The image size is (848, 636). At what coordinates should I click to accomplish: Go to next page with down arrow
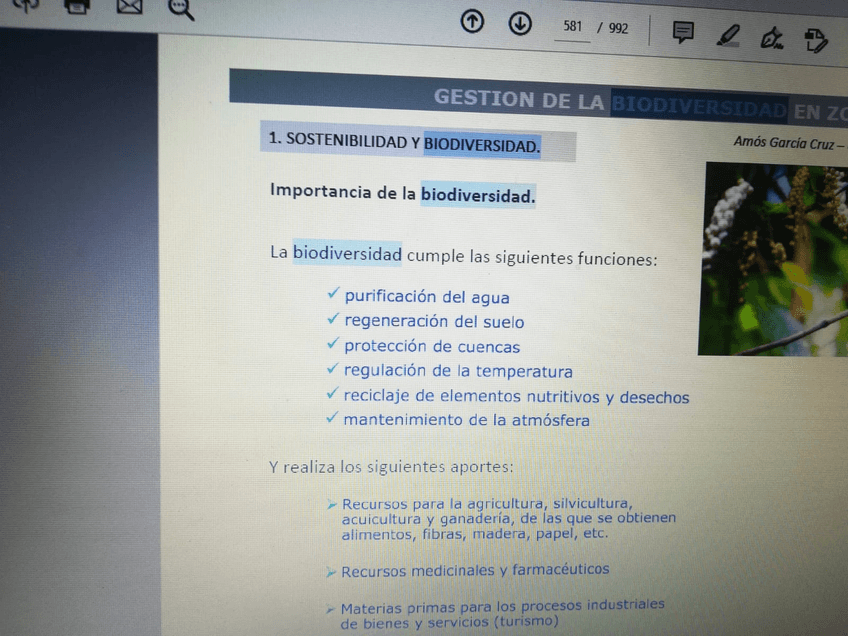519,23
